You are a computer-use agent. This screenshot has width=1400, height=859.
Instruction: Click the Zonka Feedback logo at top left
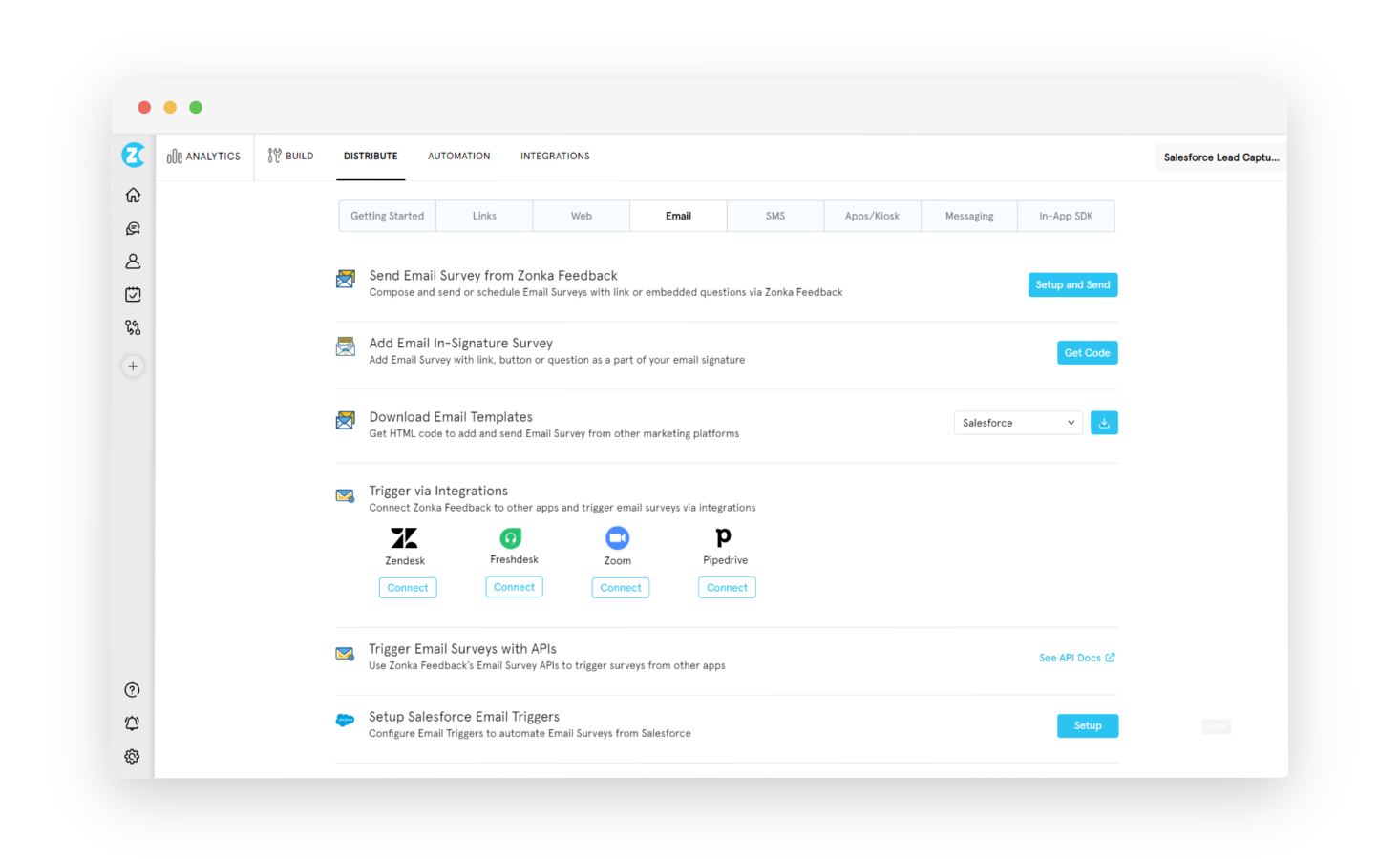click(133, 155)
